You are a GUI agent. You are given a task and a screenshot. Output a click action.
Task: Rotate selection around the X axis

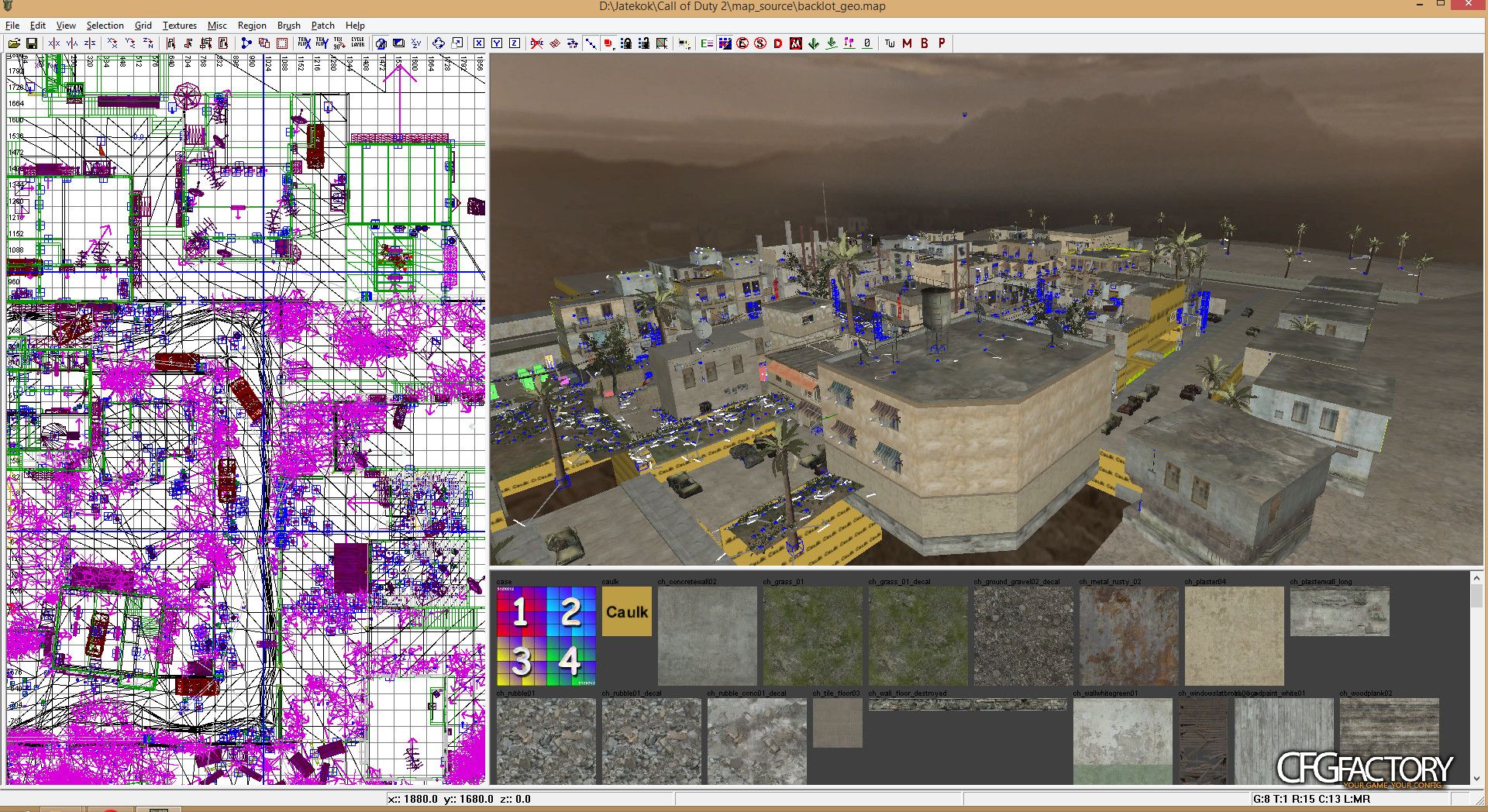click(x=112, y=43)
